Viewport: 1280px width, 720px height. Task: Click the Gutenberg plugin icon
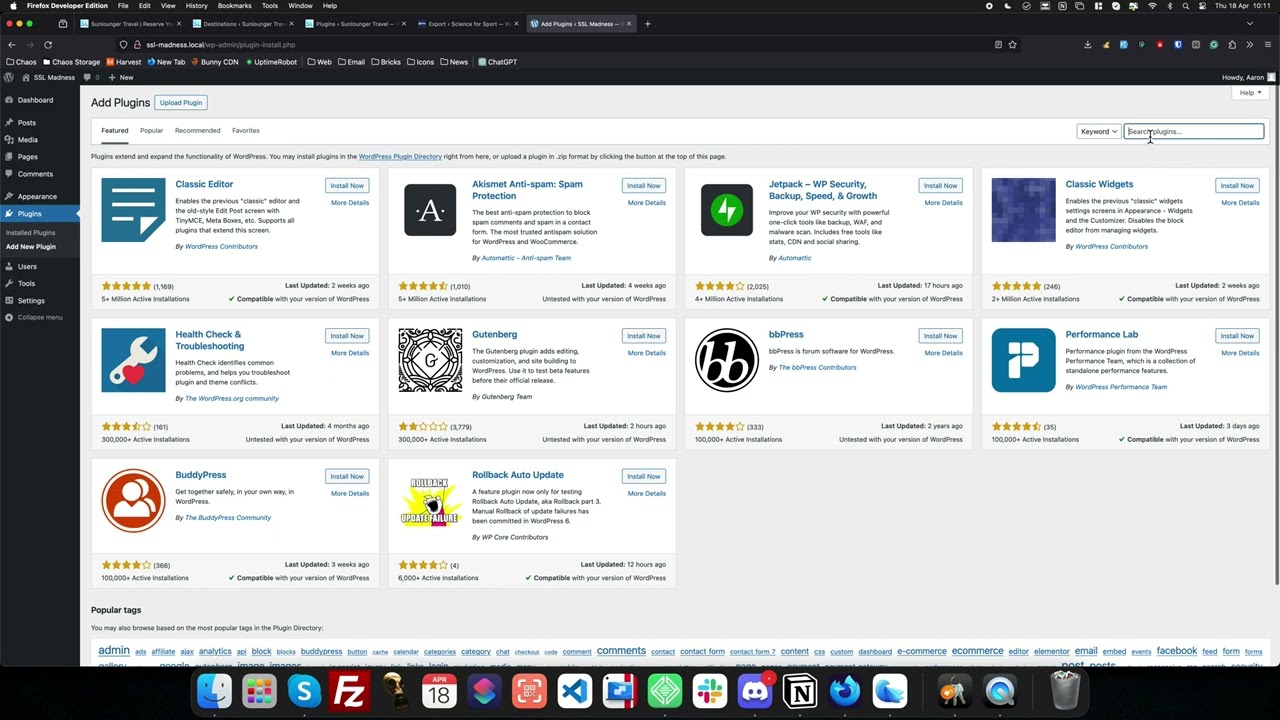(x=430, y=360)
